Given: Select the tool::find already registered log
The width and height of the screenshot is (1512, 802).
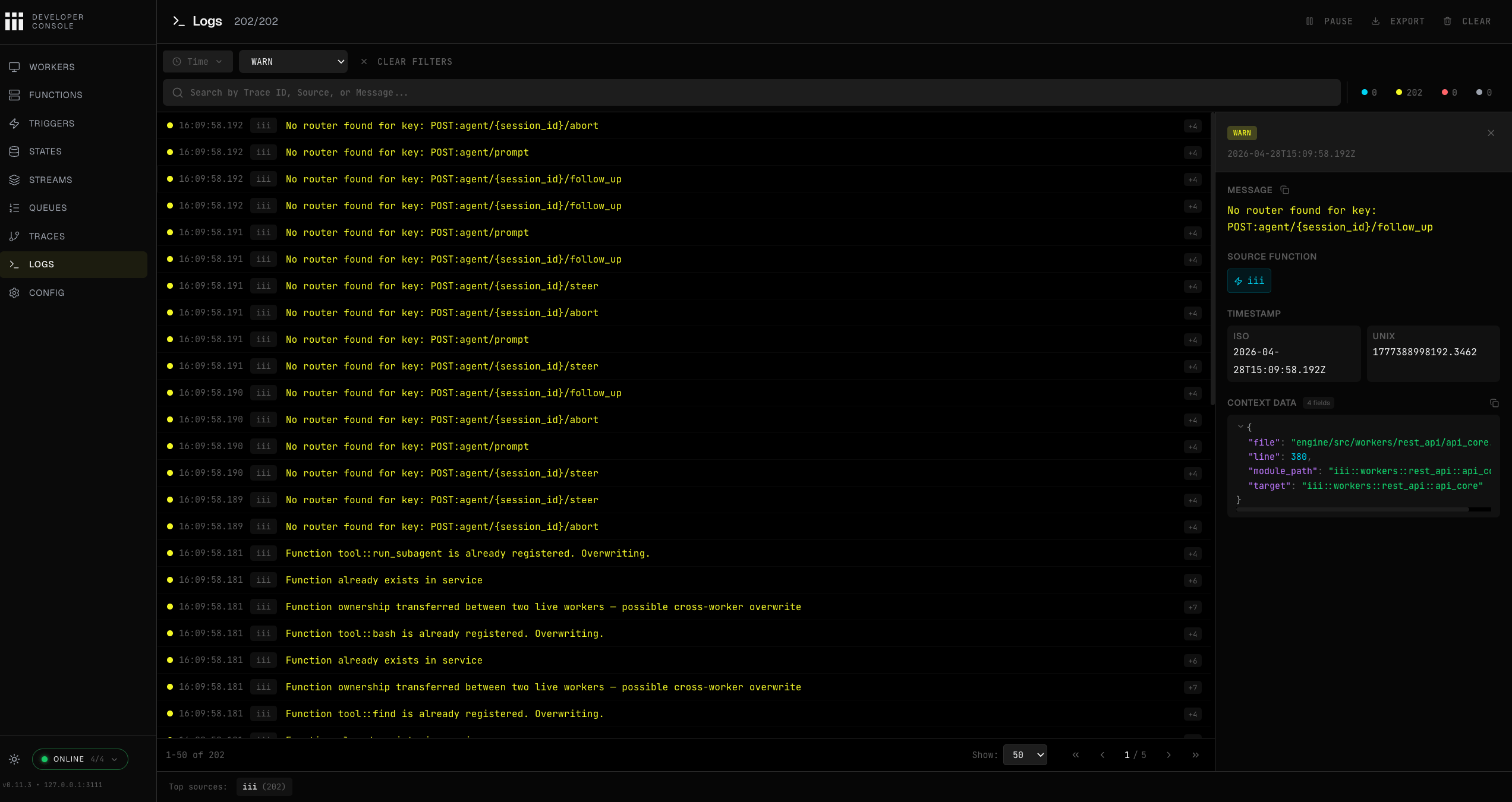Looking at the screenshot, I should pyautogui.click(x=683, y=714).
